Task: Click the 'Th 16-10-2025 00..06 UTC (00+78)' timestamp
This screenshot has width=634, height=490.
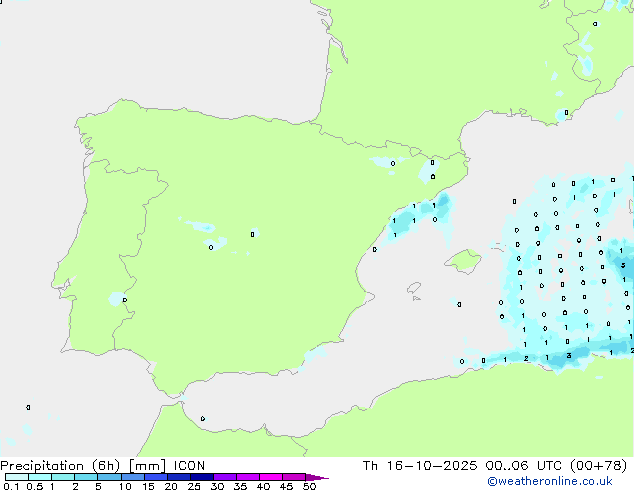Action: (495, 466)
